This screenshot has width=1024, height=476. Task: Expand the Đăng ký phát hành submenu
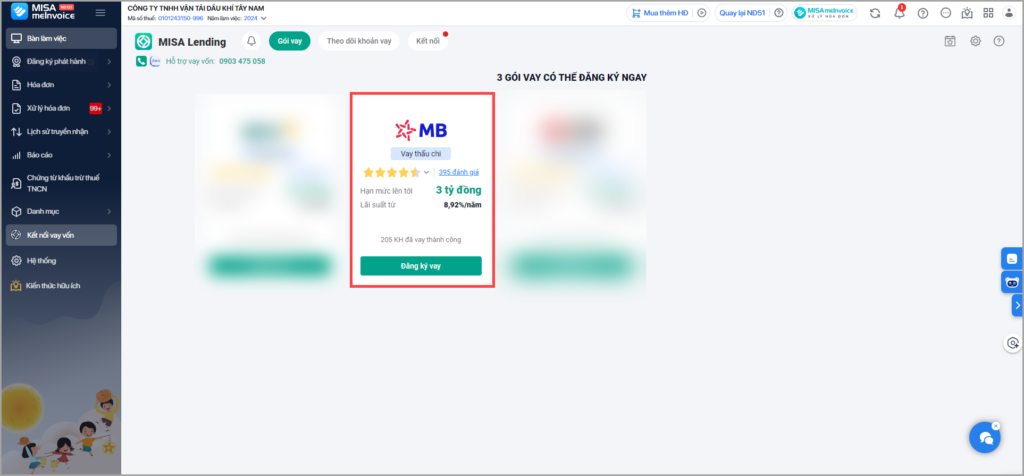click(x=108, y=61)
